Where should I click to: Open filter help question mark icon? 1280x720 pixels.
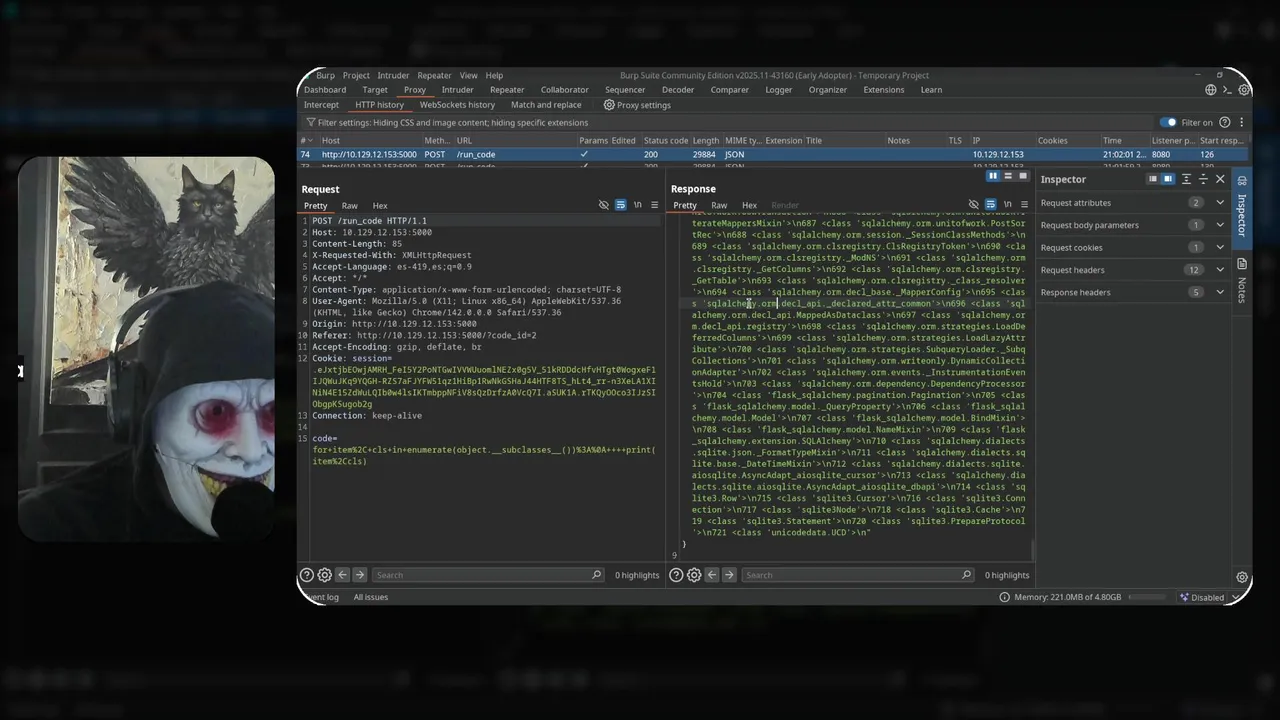pos(1225,122)
